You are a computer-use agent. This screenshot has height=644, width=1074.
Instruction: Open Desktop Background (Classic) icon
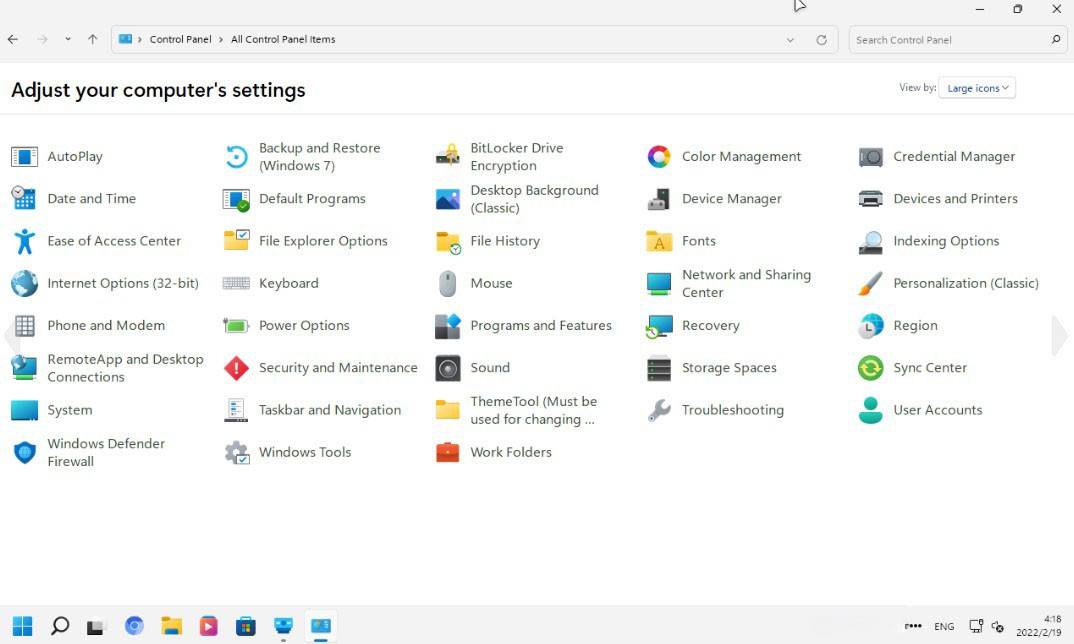coord(448,199)
